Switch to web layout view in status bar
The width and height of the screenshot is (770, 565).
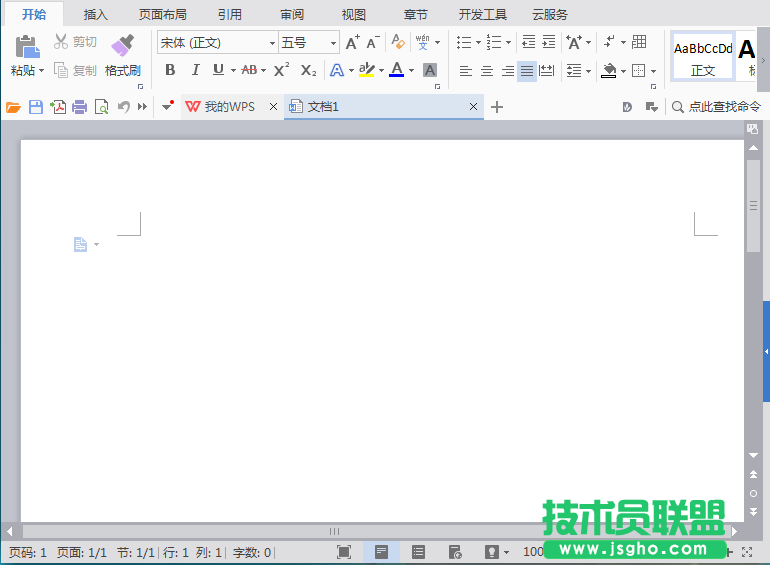[455, 552]
